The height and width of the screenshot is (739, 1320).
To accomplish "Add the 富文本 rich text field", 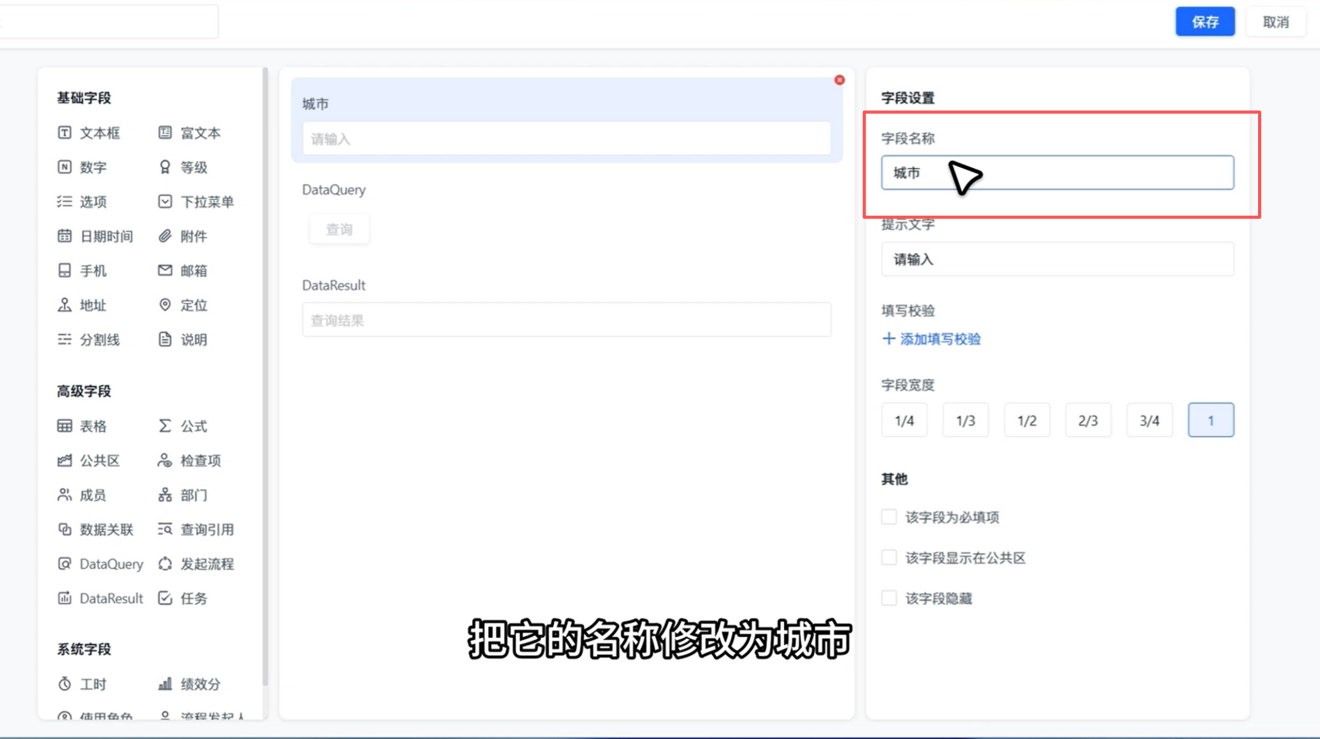I will 190,133.
